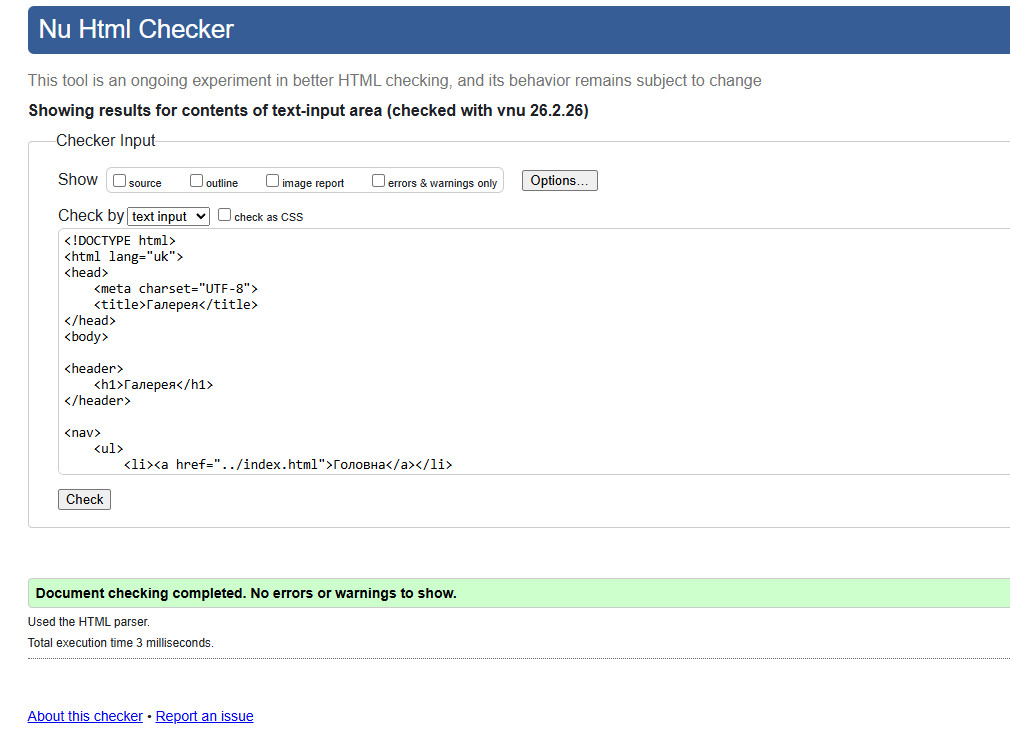The width and height of the screenshot is (1010, 753).
Task: Tick the outline checkbox
Action: point(197,181)
